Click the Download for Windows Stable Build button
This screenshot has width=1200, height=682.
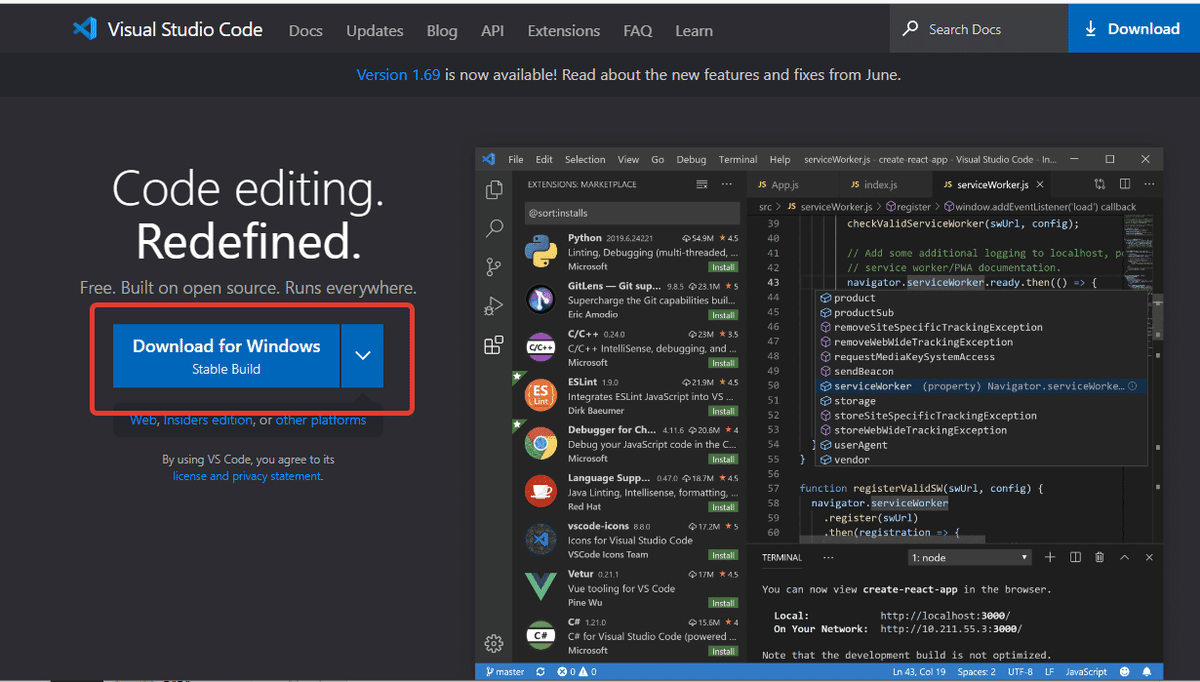(x=226, y=355)
